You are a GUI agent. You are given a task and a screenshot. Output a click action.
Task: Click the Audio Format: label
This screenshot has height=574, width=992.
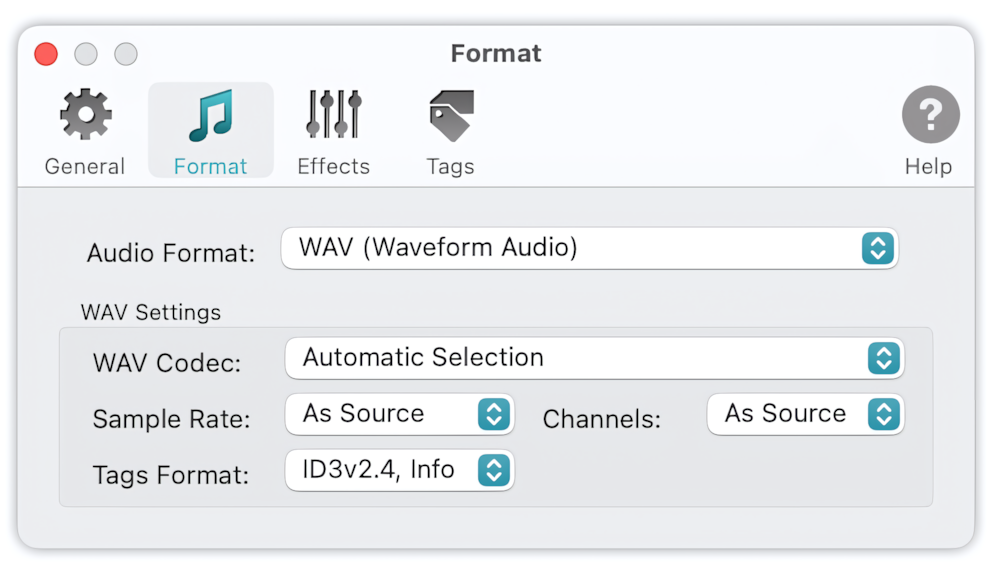pyautogui.click(x=171, y=253)
